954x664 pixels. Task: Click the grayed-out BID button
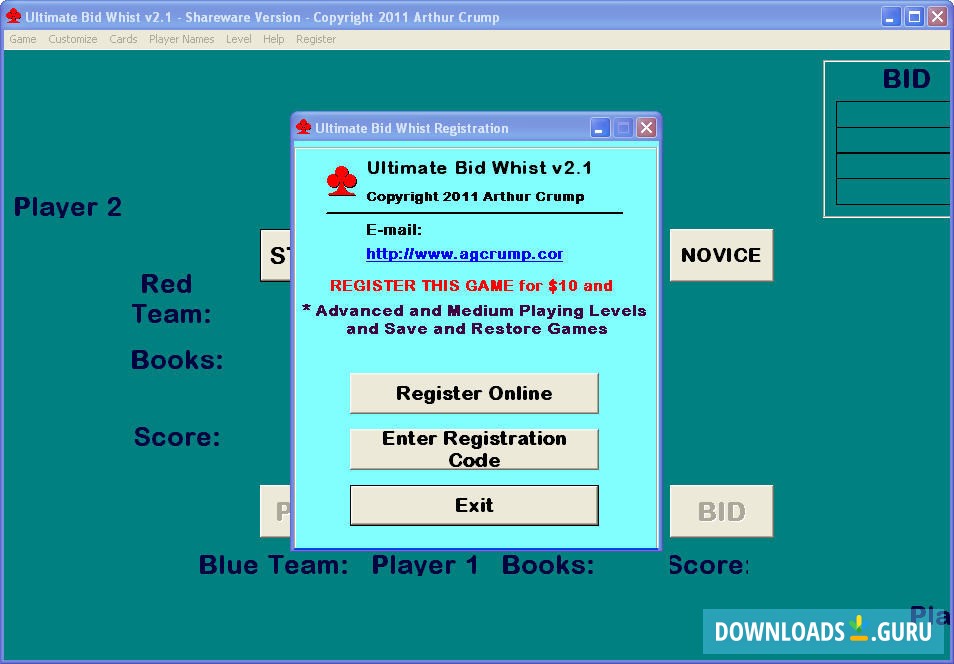(x=721, y=511)
